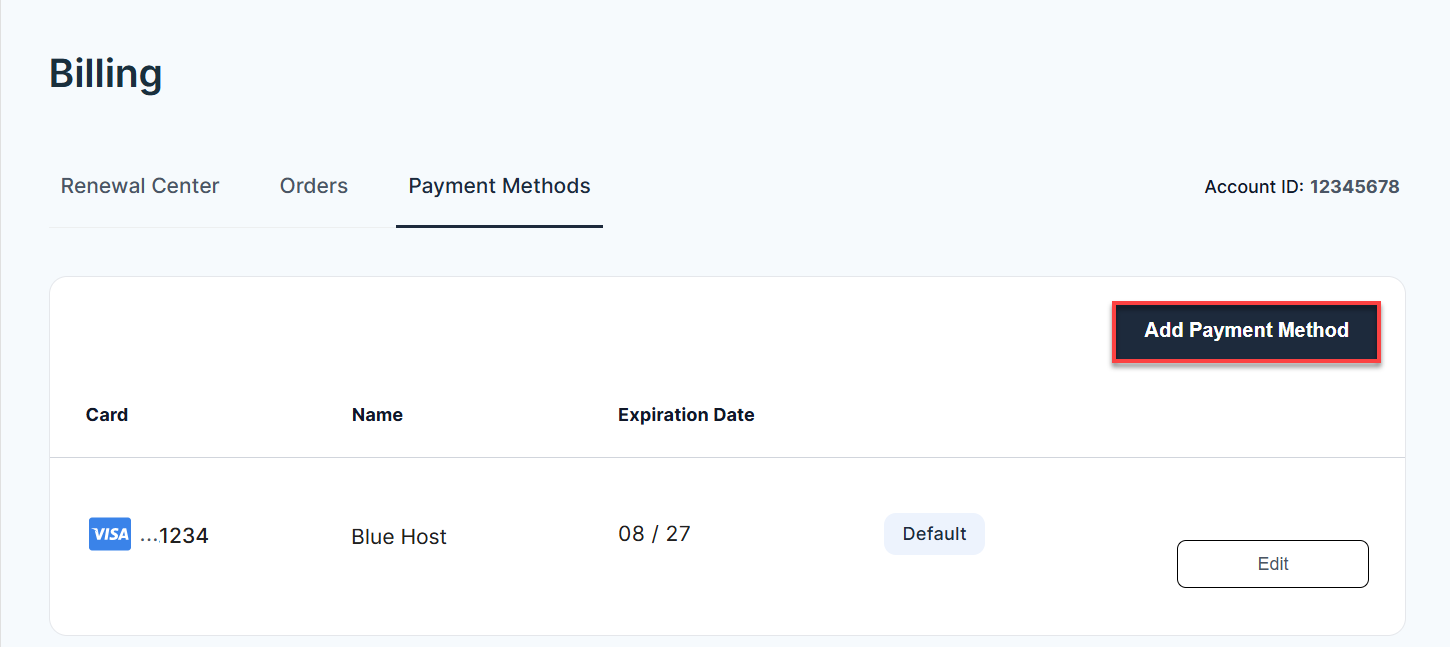Open the Orders tab

click(313, 186)
